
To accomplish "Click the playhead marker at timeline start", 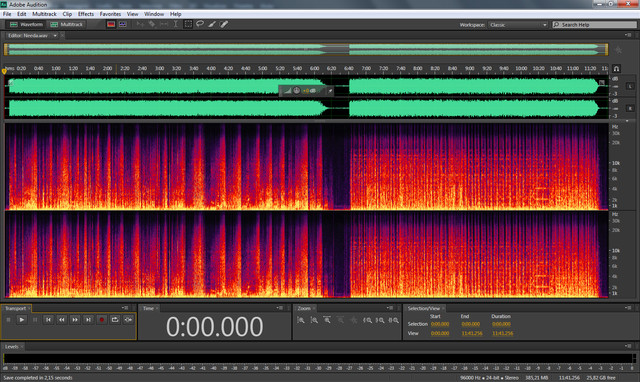I will [x=4, y=71].
